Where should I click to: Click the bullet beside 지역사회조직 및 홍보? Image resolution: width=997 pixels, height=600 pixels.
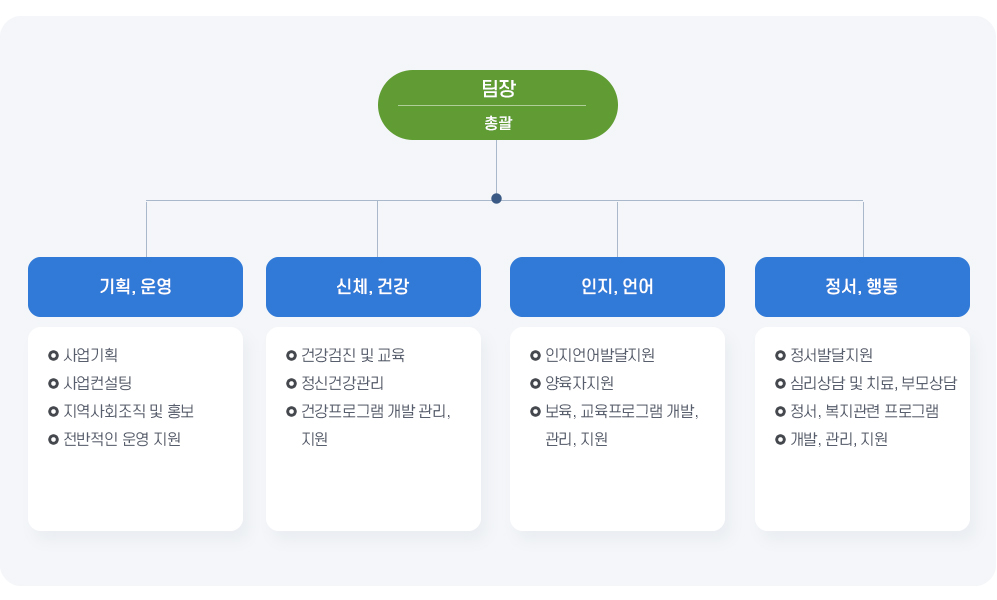click(53, 411)
